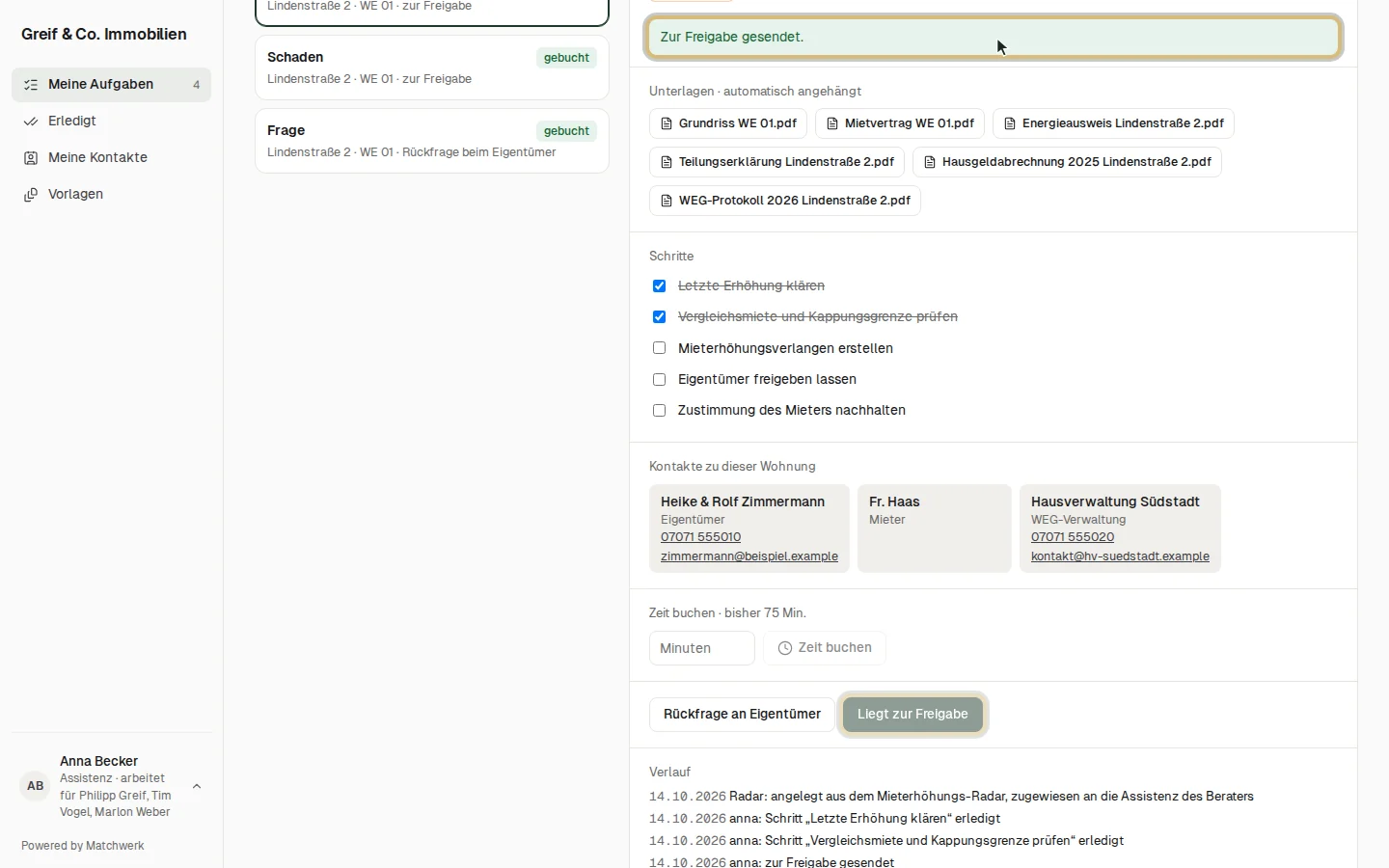Click Rückfrage an Eigentümer button
The height and width of the screenshot is (868, 1389).
pos(742,715)
